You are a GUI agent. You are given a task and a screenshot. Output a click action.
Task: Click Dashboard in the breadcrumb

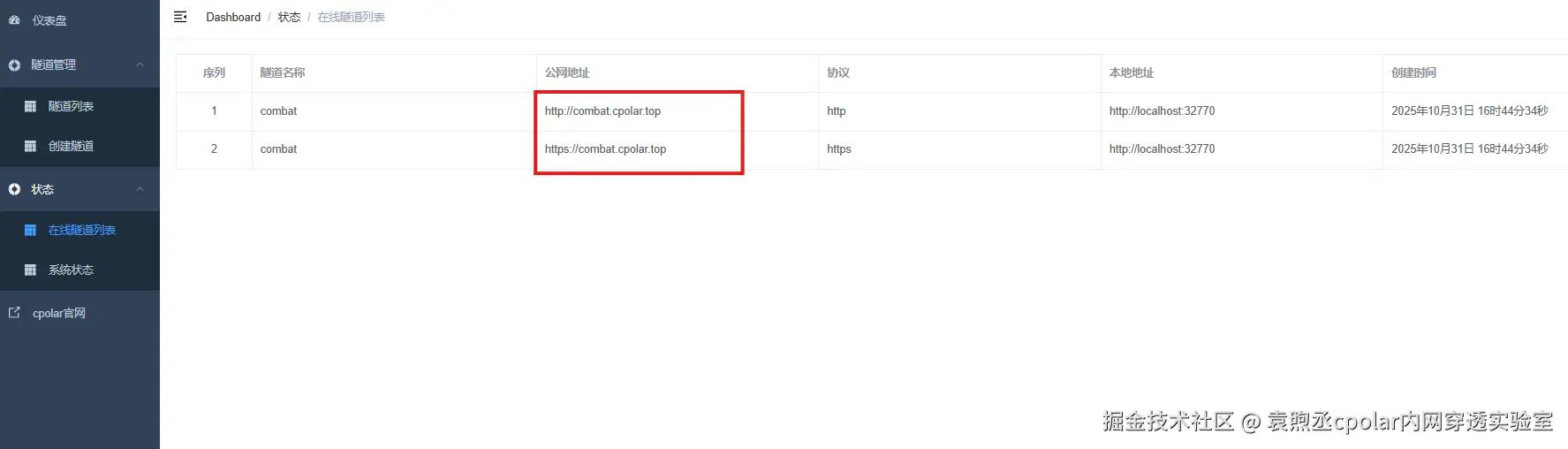point(233,17)
